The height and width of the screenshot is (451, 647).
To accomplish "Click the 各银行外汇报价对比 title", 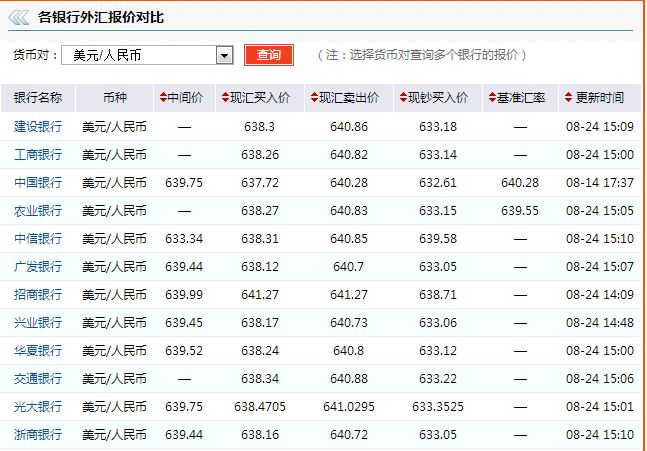I will (x=101, y=18).
